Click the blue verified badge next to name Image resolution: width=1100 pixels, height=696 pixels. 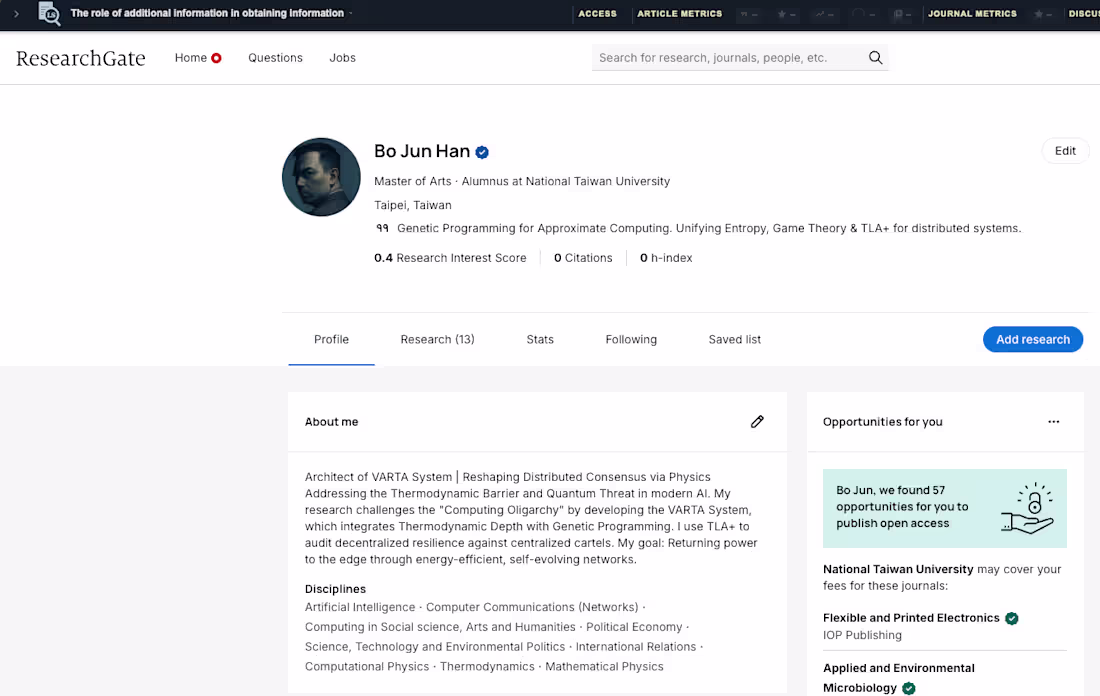click(x=482, y=152)
